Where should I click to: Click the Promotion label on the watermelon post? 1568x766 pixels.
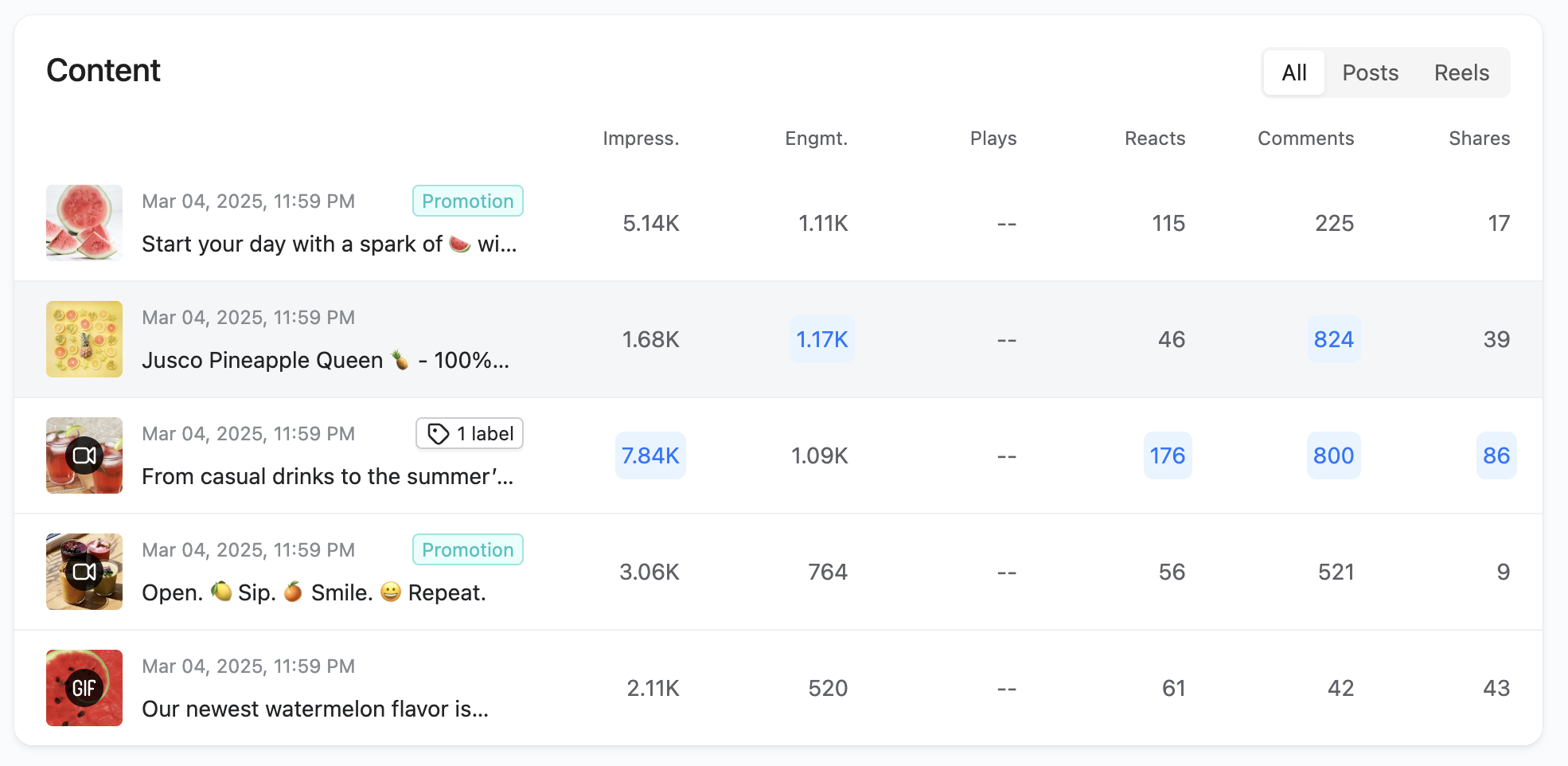click(468, 201)
